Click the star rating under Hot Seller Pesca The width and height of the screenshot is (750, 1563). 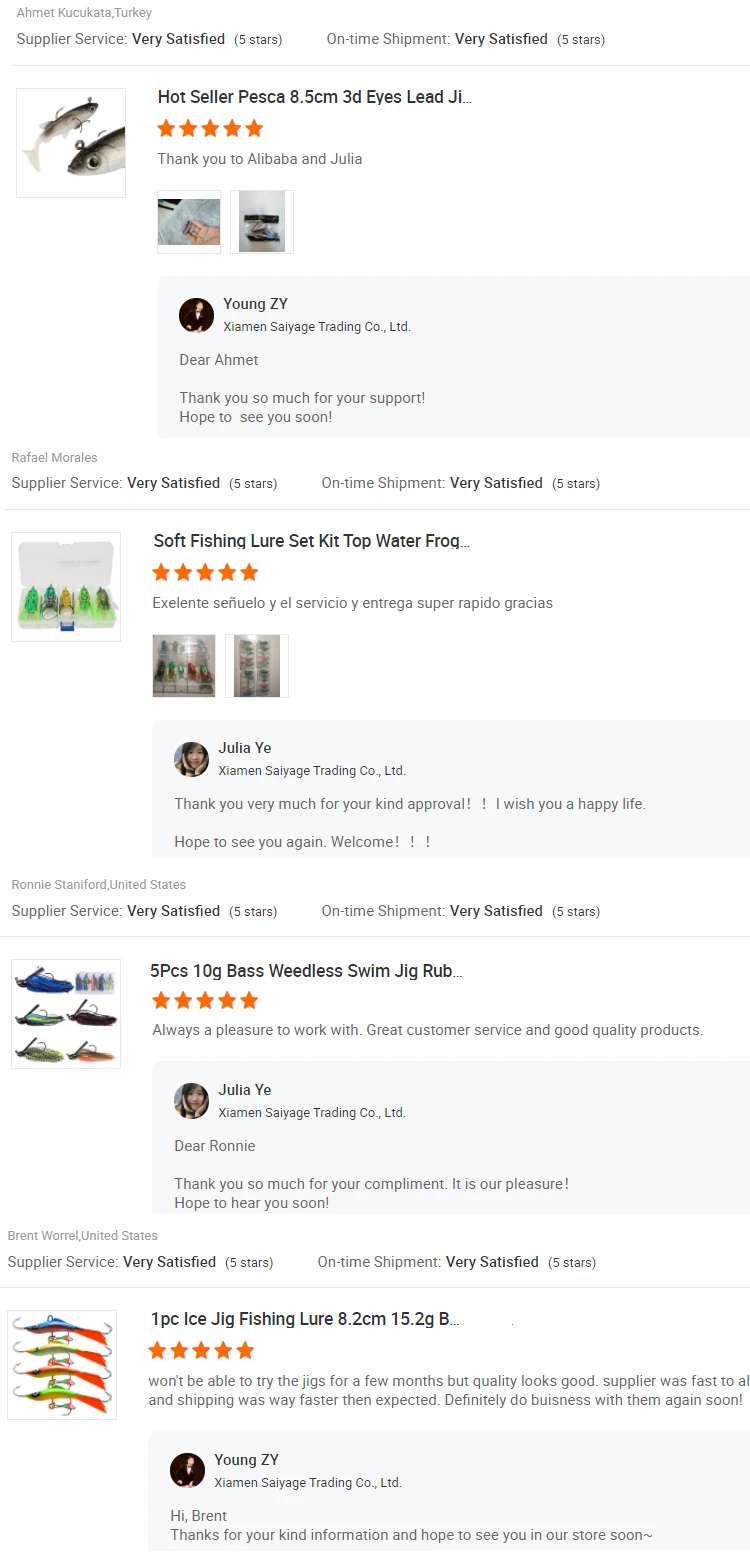click(x=210, y=128)
